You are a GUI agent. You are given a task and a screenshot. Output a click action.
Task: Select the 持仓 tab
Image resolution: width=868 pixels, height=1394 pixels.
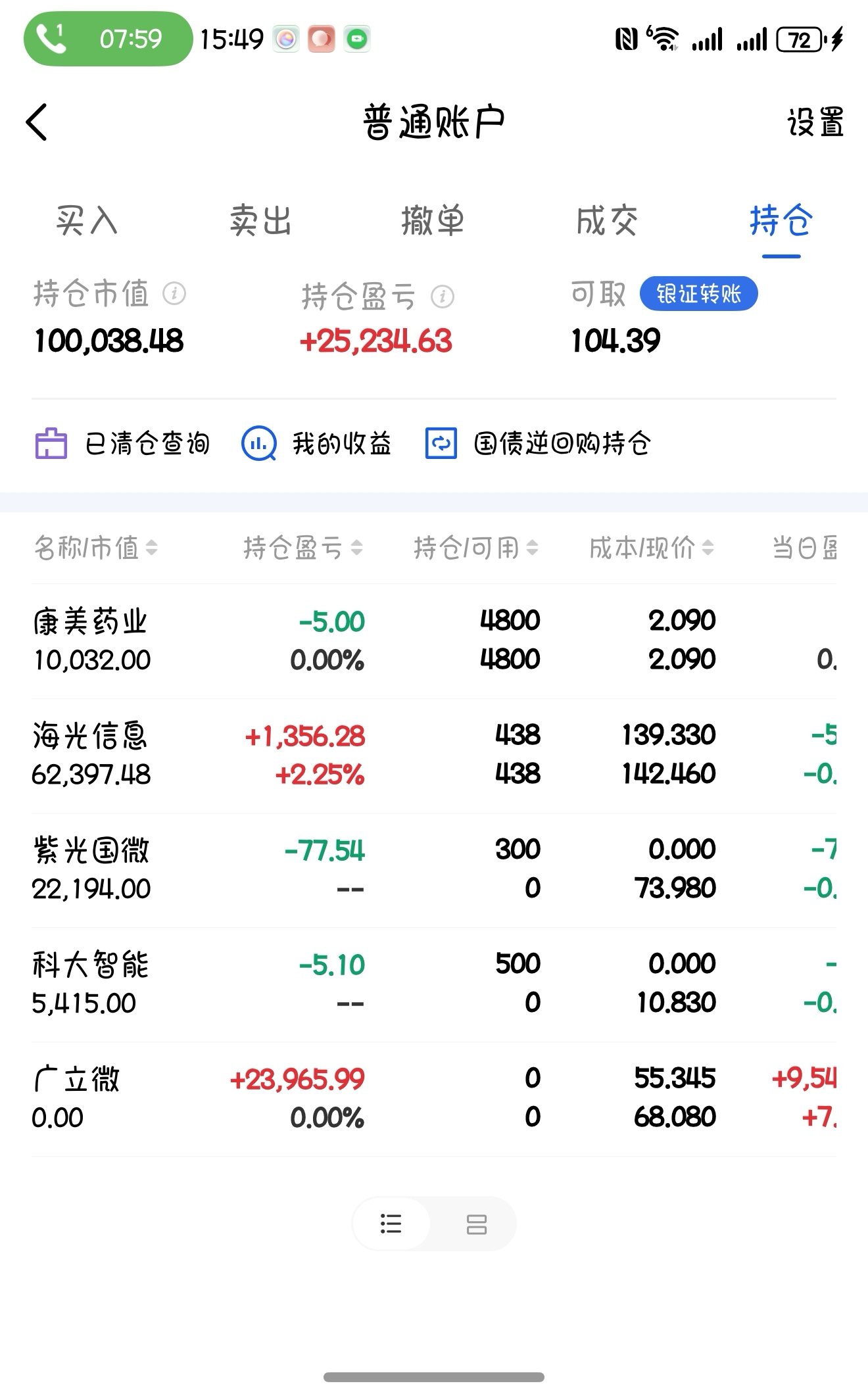click(781, 220)
